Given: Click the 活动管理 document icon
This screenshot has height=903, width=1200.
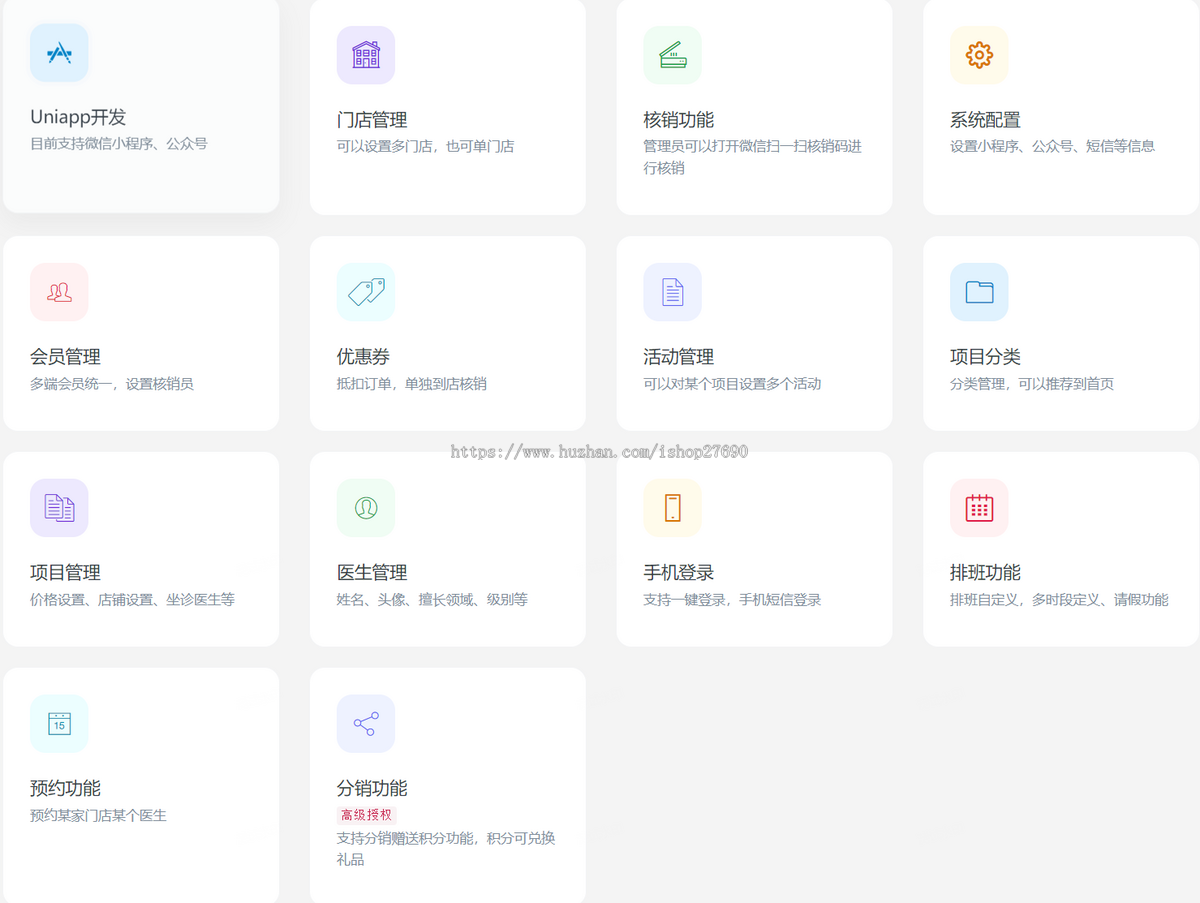Looking at the screenshot, I should pyautogui.click(x=672, y=292).
